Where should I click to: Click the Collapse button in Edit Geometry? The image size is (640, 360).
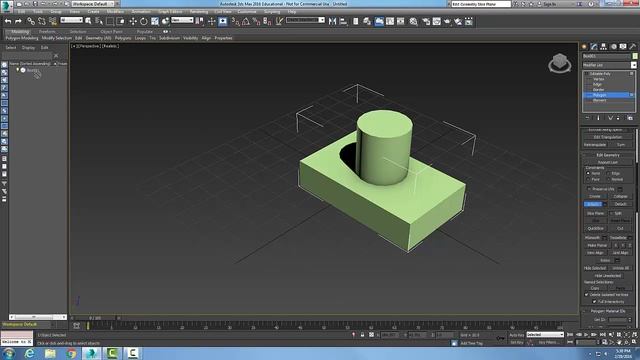620,196
